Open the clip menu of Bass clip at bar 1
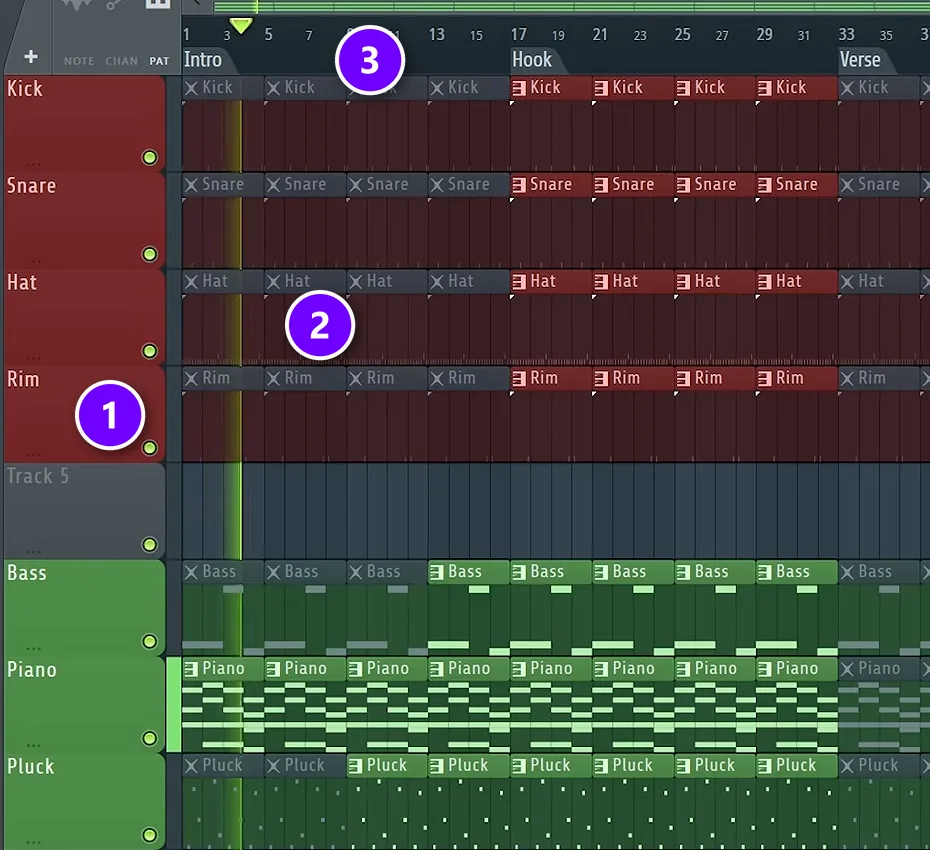Image resolution: width=930 pixels, height=850 pixels. tap(191, 572)
